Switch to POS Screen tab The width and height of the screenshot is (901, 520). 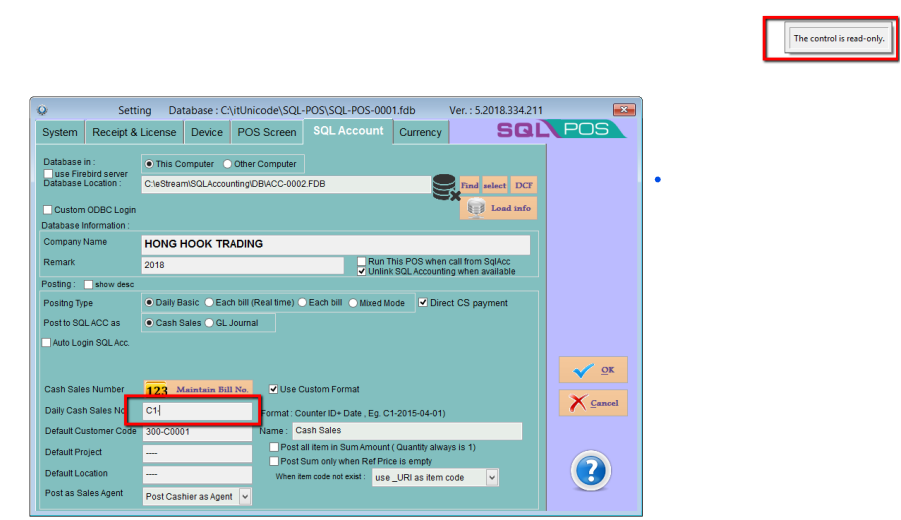tap(267, 132)
